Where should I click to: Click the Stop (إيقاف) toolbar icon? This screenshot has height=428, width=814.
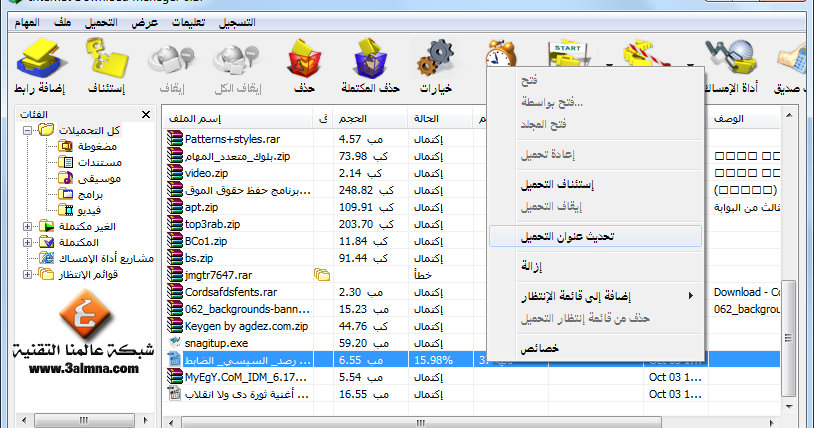click(x=171, y=60)
